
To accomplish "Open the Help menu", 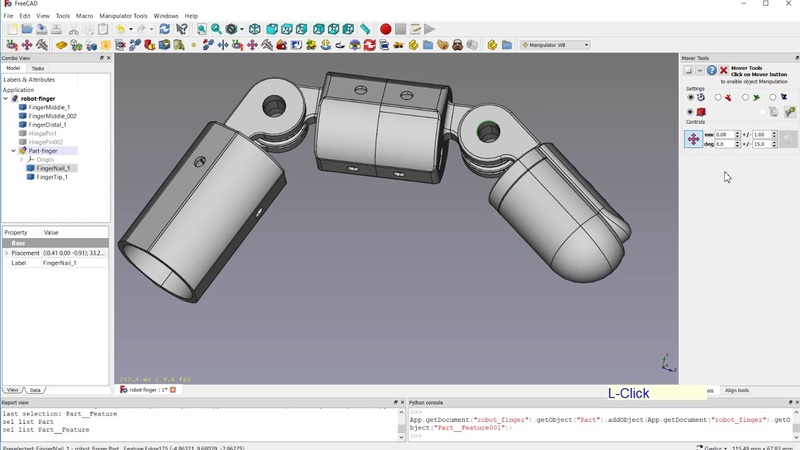I will click(191, 16).
